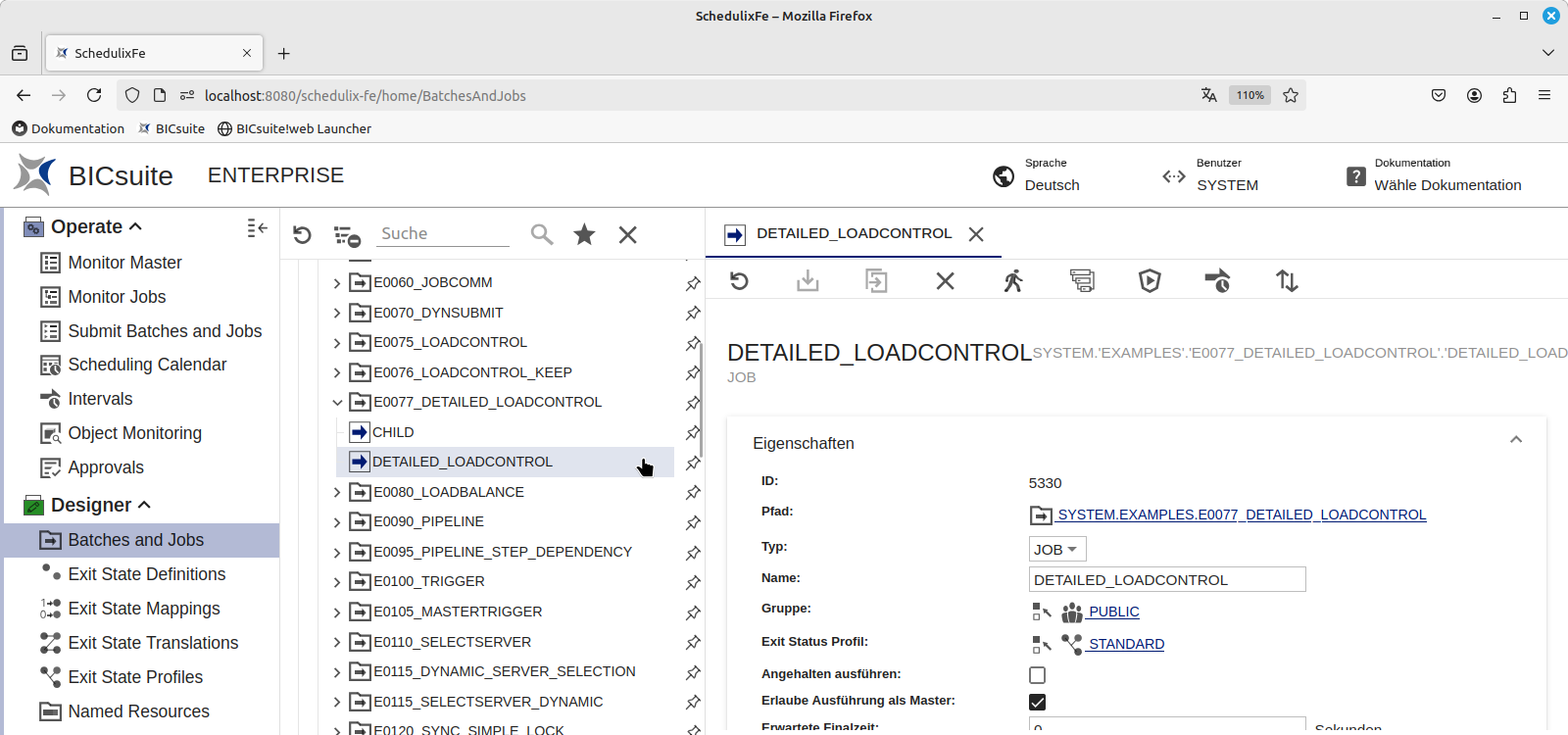Screen dimensions: 1568x735
Task: Click the up-down arrows icon in toolbar
Action: [x=1287, y=281]
